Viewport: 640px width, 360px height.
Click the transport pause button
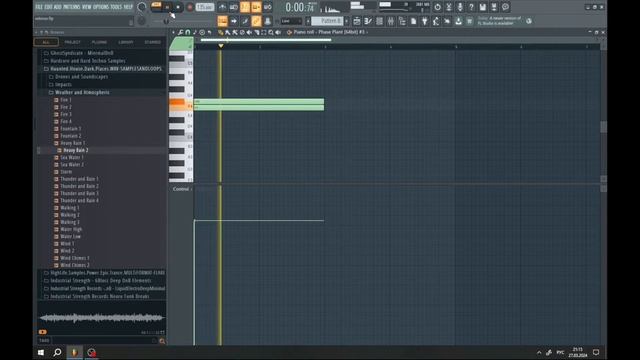pyautogui.click(x=167, y=7)
